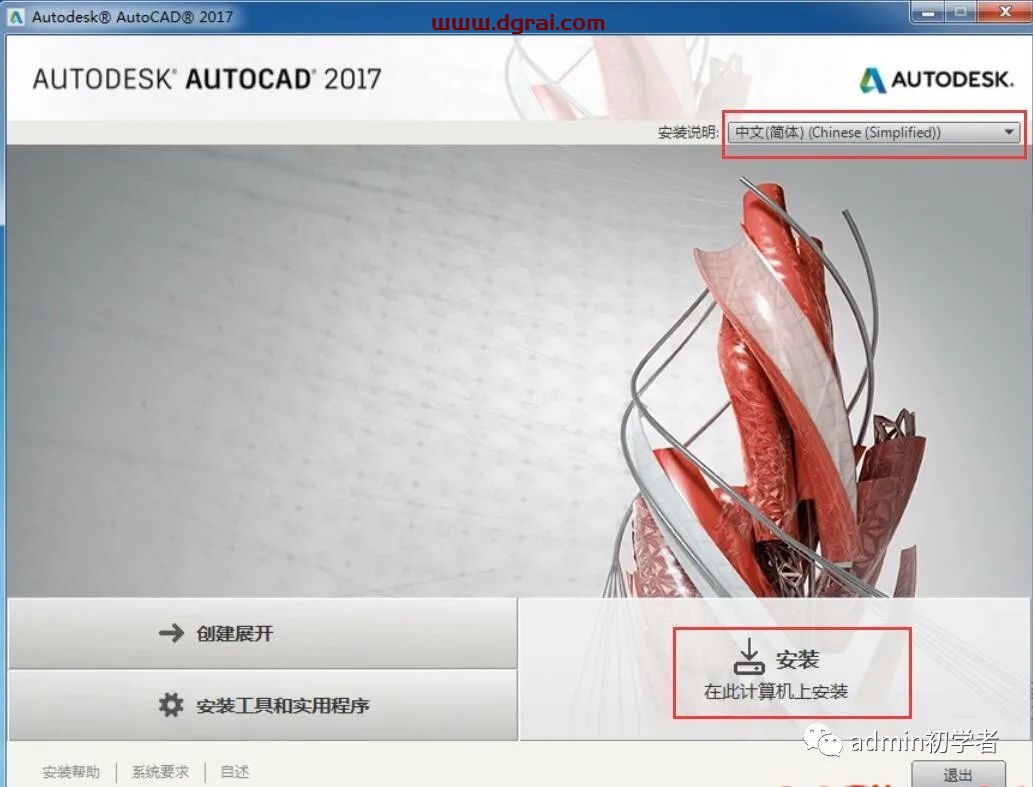The image size is (1033, 787).
Task: Click the arrow icon beside 创建展开
Action: [x=171, y=633]
